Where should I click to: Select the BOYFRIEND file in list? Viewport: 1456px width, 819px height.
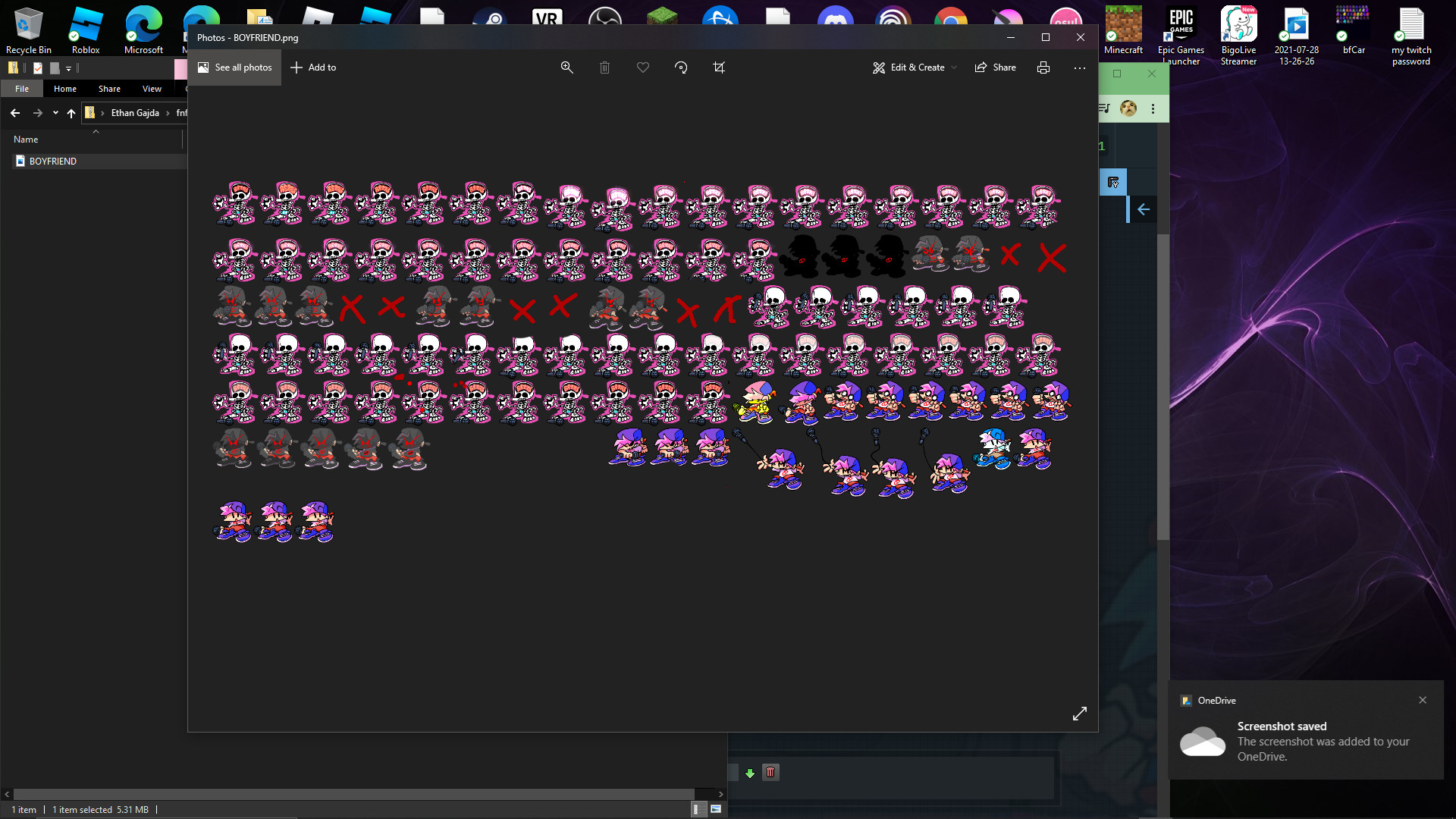pos(52,161)
